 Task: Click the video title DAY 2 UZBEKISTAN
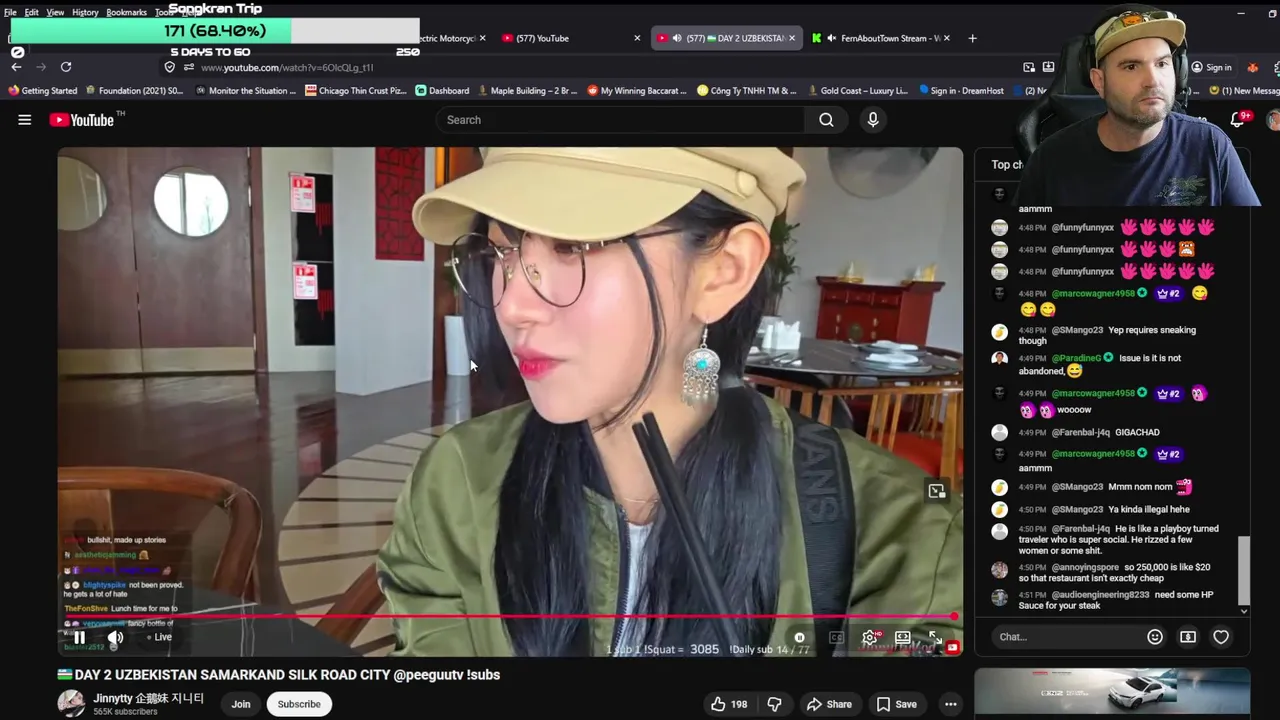tap(279, 675)
